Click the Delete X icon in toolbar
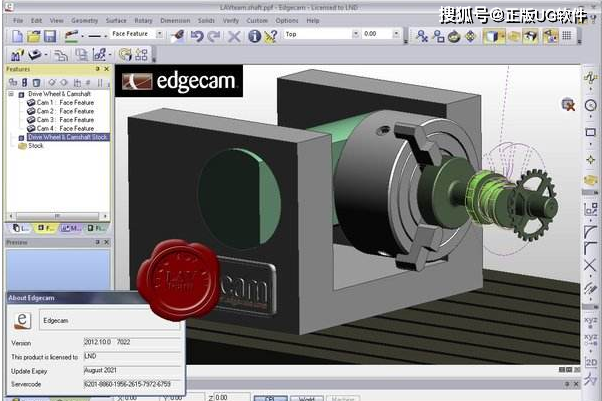The height and width of the screenshot is (401, 602). tap(234, 36)
